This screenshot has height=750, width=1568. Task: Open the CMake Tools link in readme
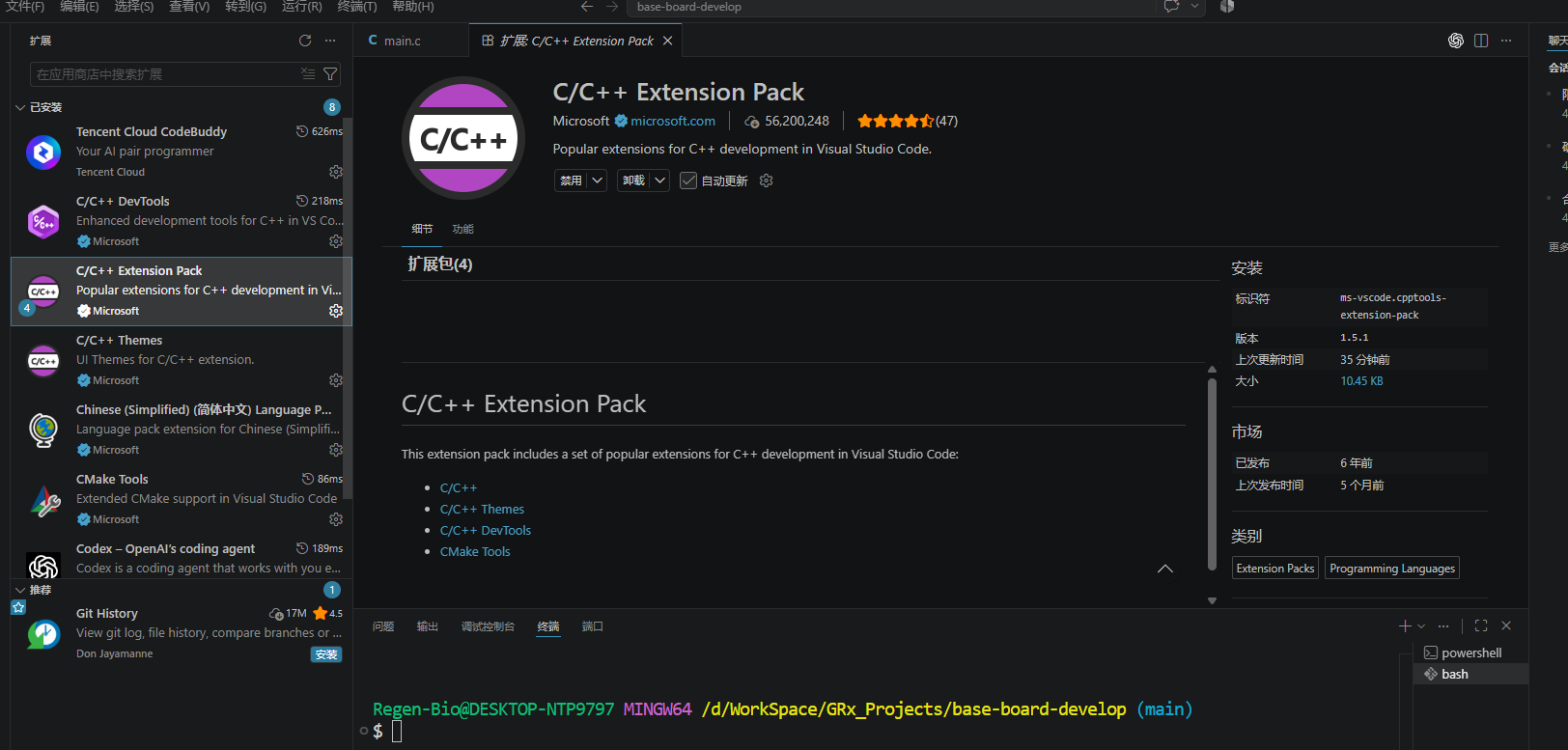pyautogui.click(x=475, y=551)
